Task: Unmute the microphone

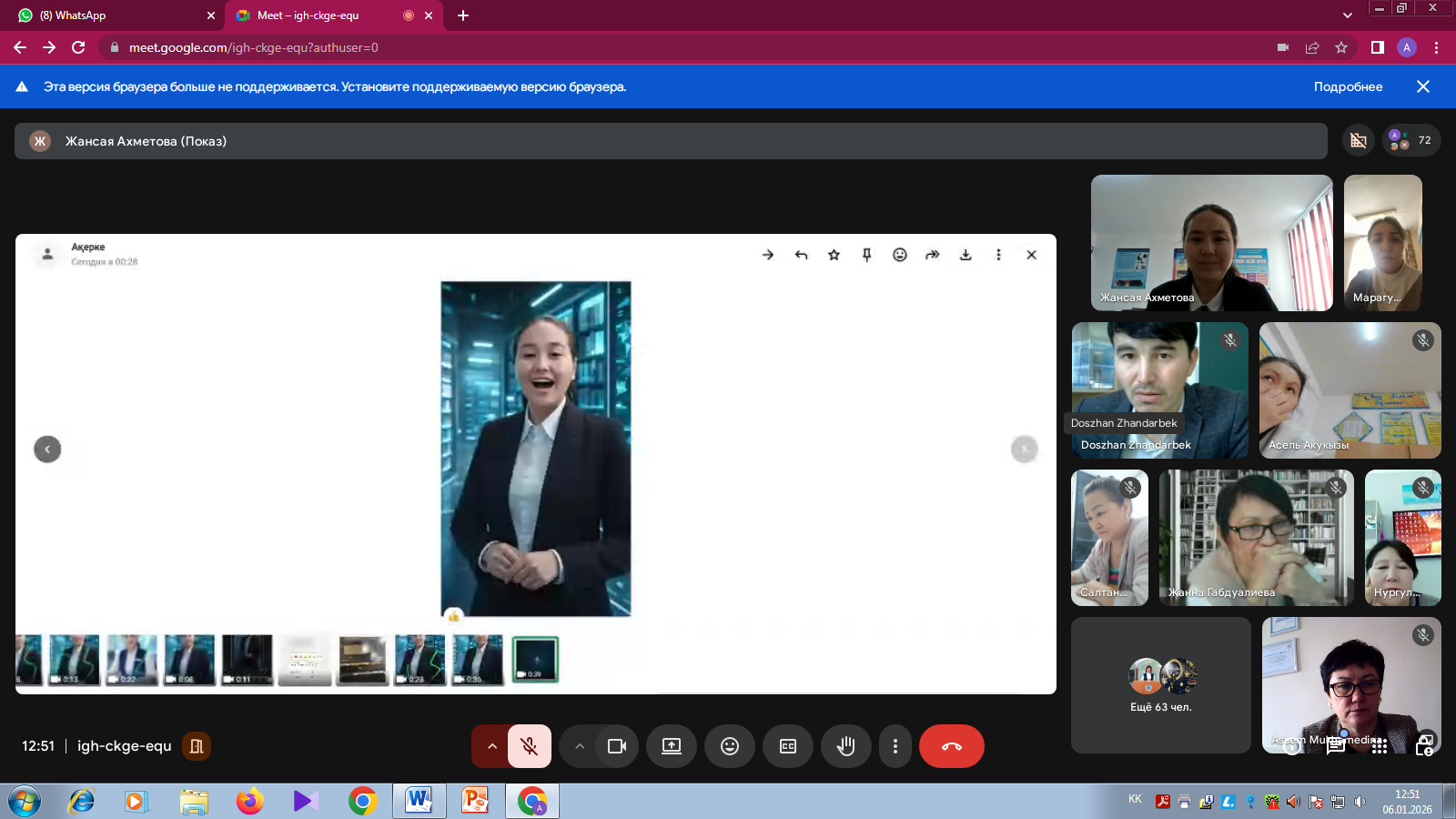Action: [529, 746]
